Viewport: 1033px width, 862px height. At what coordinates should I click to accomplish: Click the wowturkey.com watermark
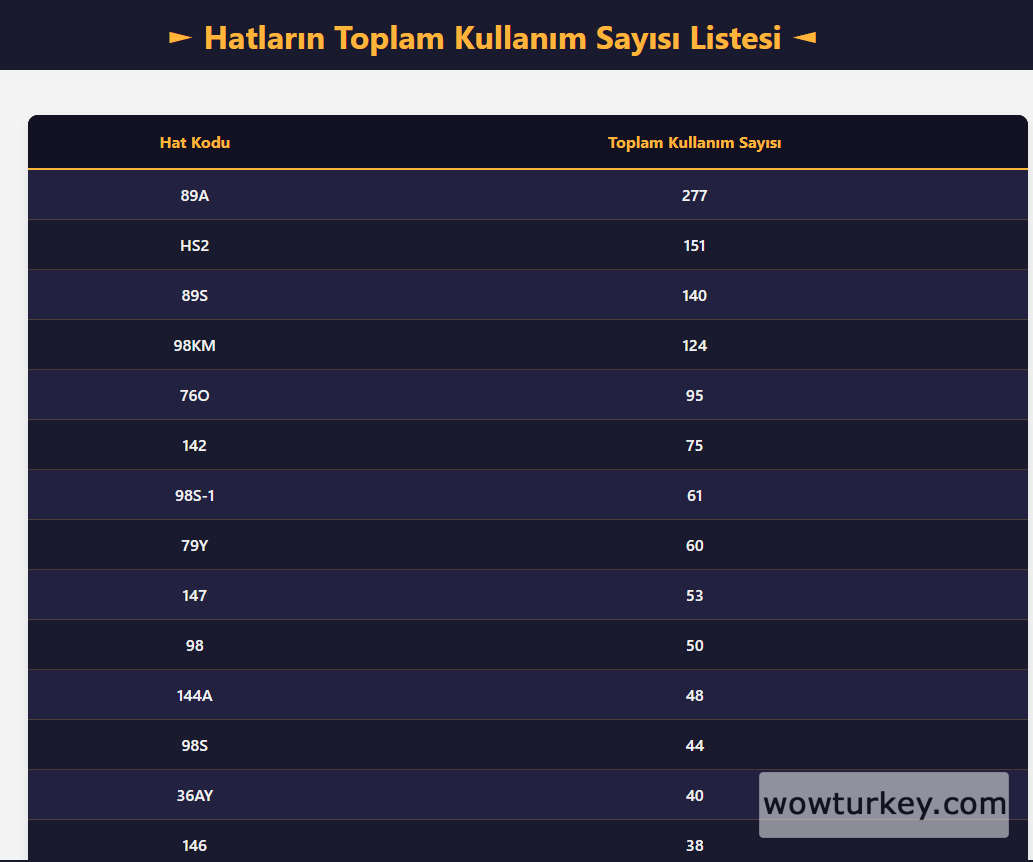click(x=883, y=804)
